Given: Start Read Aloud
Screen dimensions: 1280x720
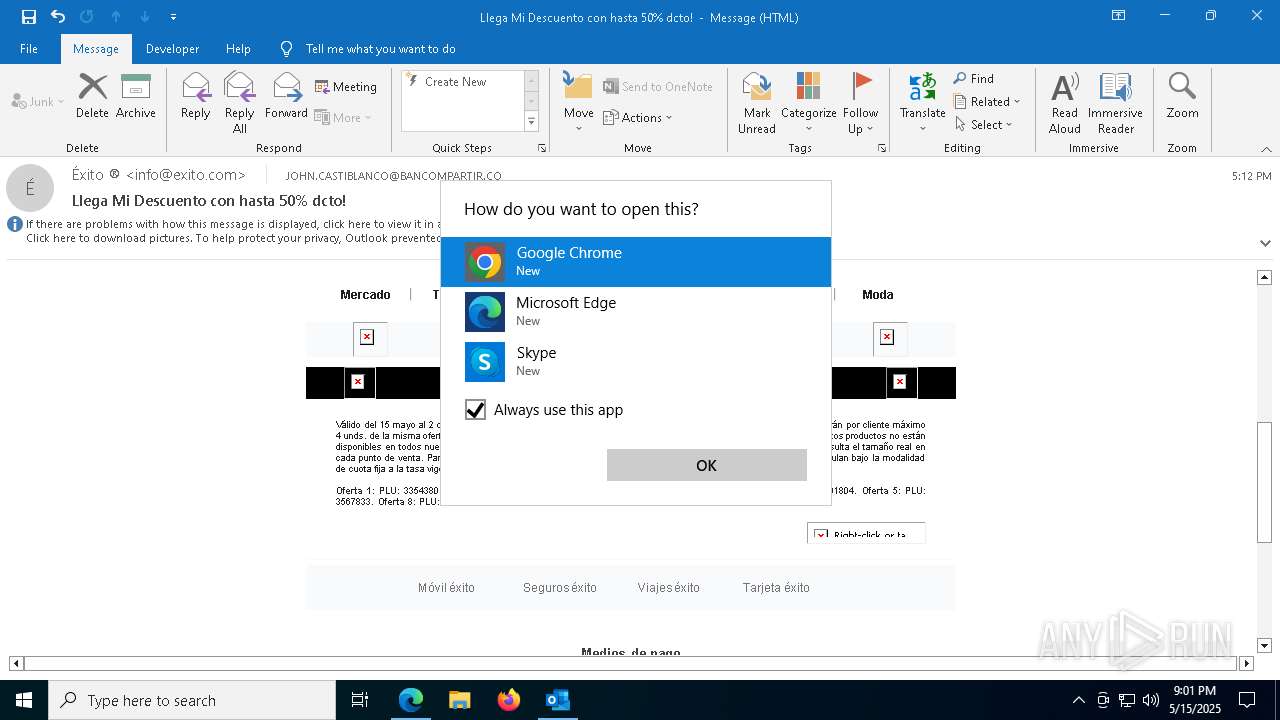Looking at the screenshot, I should (x=1065, y=102).
